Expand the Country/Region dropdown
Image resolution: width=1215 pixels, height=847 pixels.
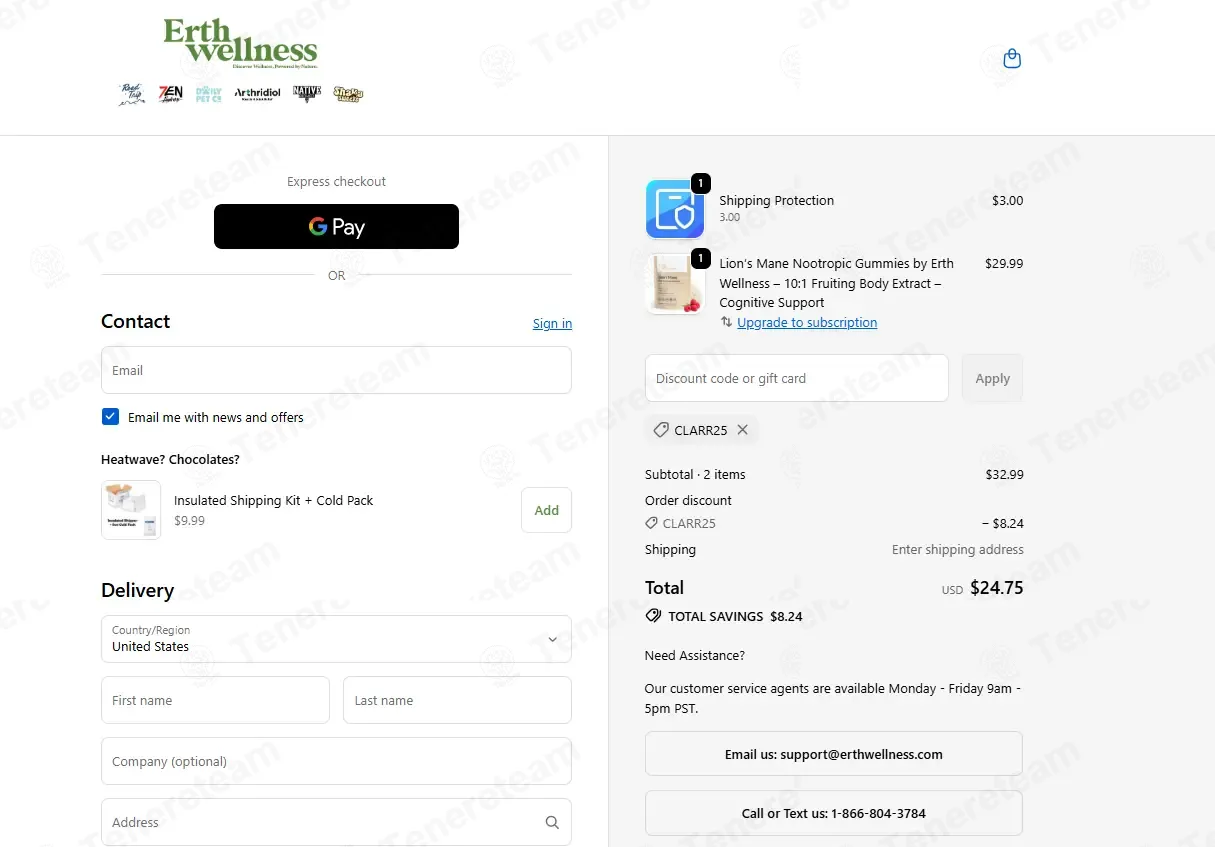(x=336, y=639)
